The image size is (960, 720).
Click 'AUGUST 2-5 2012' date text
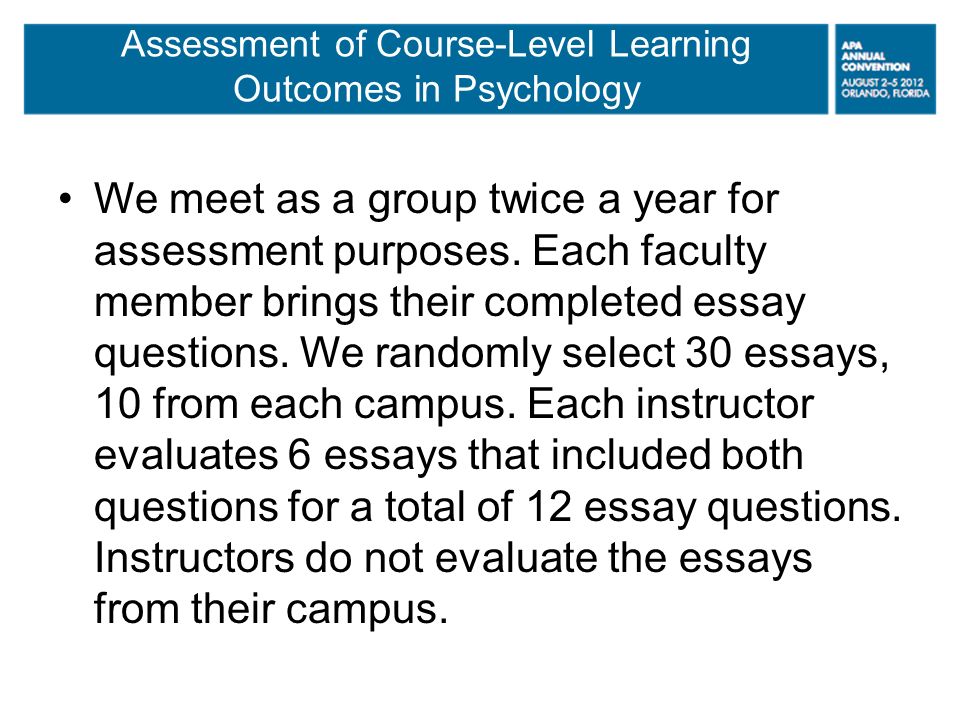coord(882,82)
